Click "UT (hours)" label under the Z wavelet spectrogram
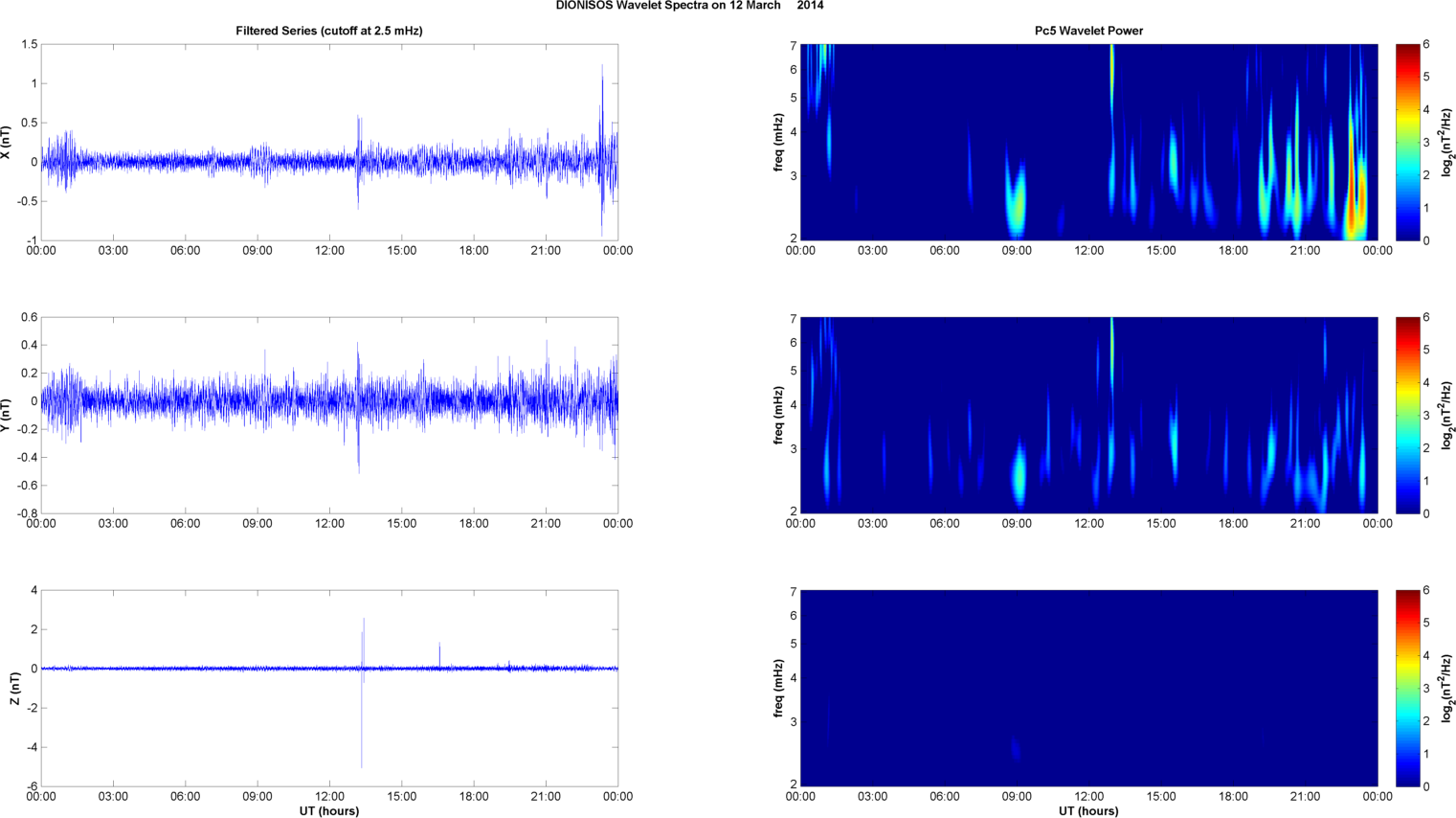The height and width of the screenshot is (818, 1456). tap(1088, 811)
